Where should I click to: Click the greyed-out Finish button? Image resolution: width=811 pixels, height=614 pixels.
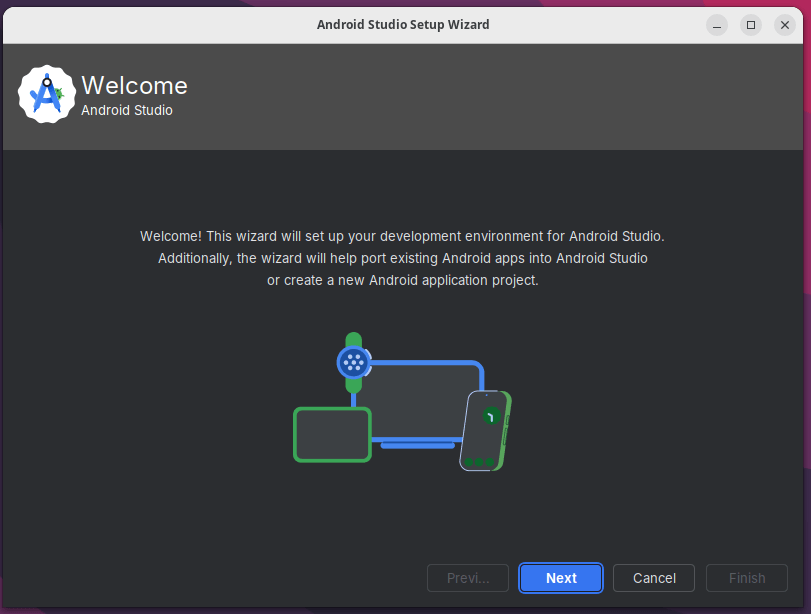(747, 578)
